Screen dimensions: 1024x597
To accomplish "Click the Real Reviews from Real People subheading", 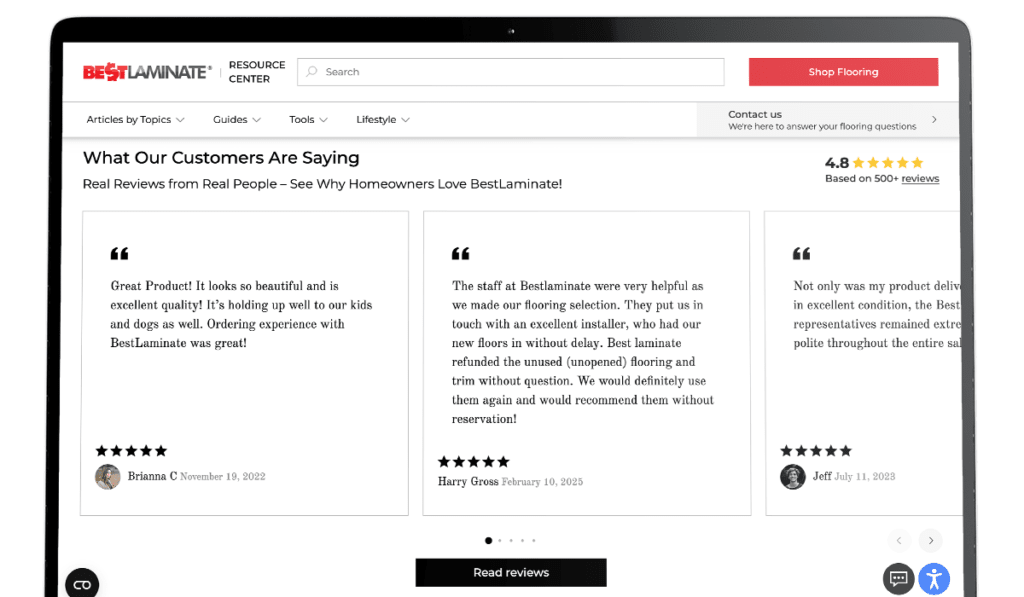I will (x=322, y=184).
